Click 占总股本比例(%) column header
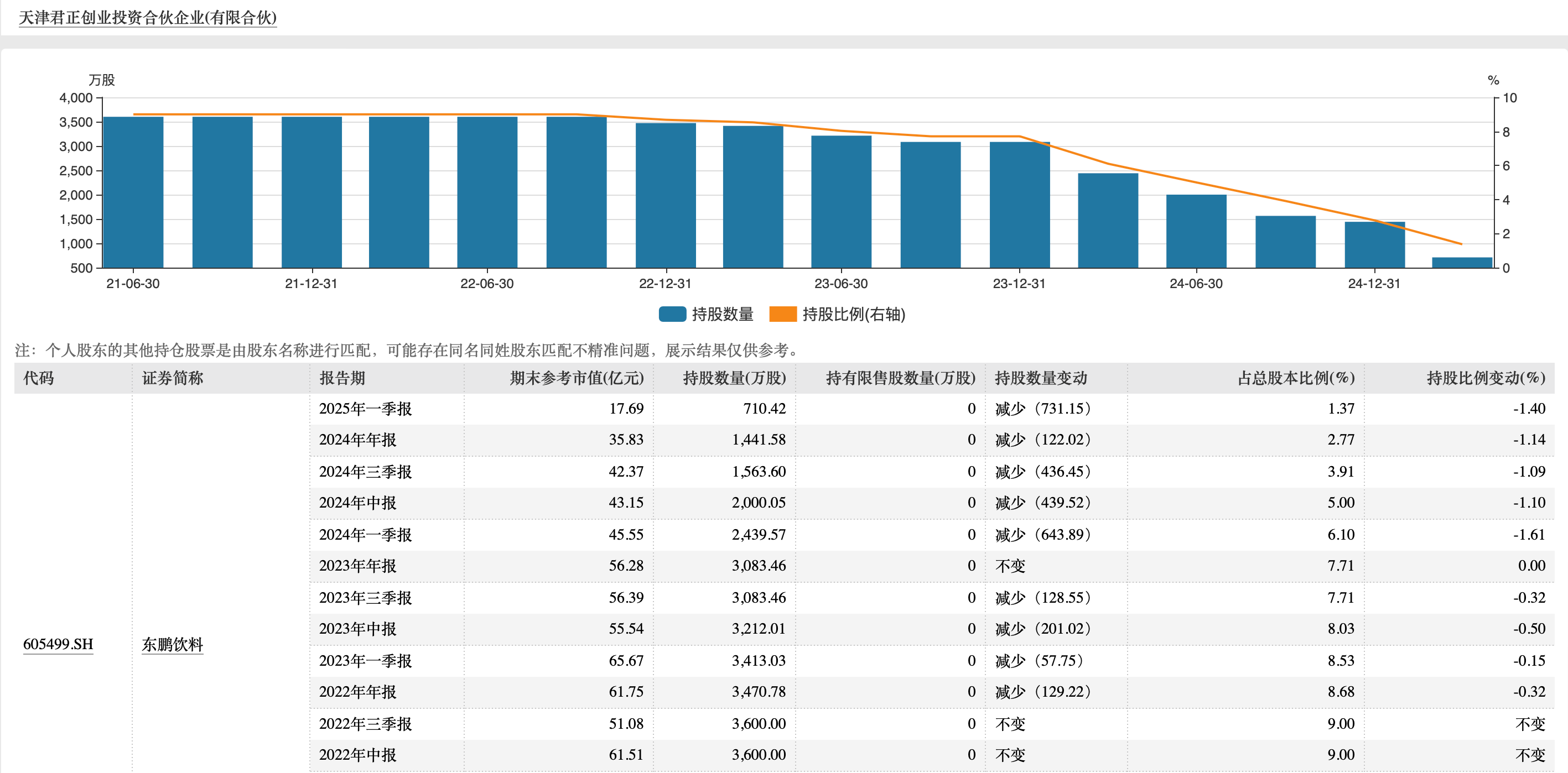Screen dimensions: 1568x773 [1296, 378]
